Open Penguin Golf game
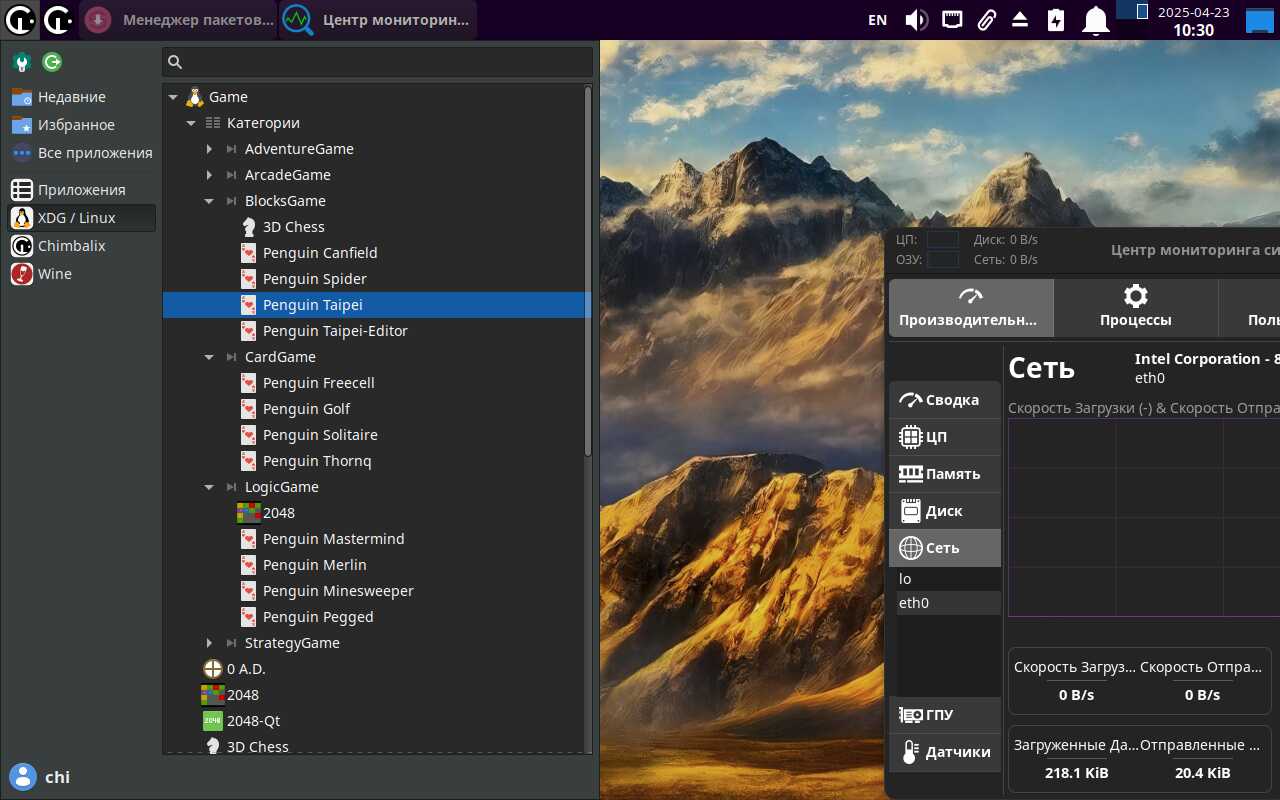1280x800 pixels. (x=306, y=409)
